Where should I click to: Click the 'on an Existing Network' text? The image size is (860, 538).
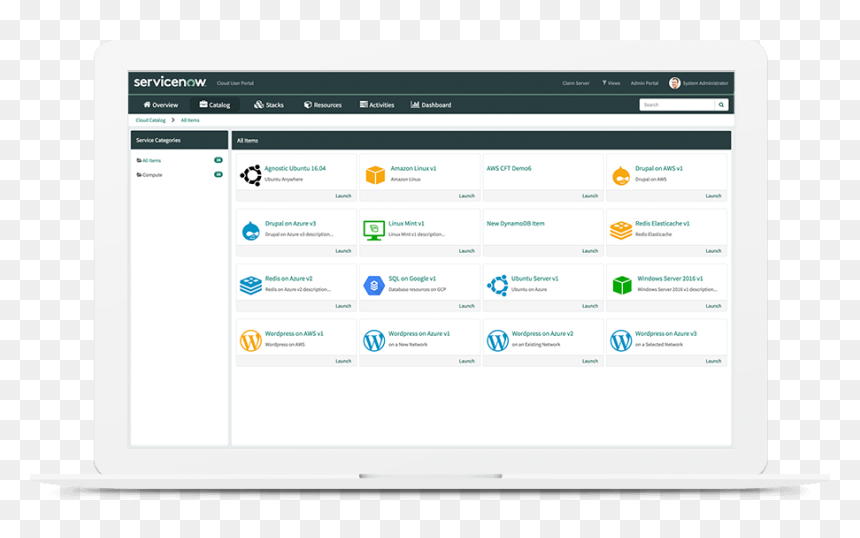click(x=536, y=344)
